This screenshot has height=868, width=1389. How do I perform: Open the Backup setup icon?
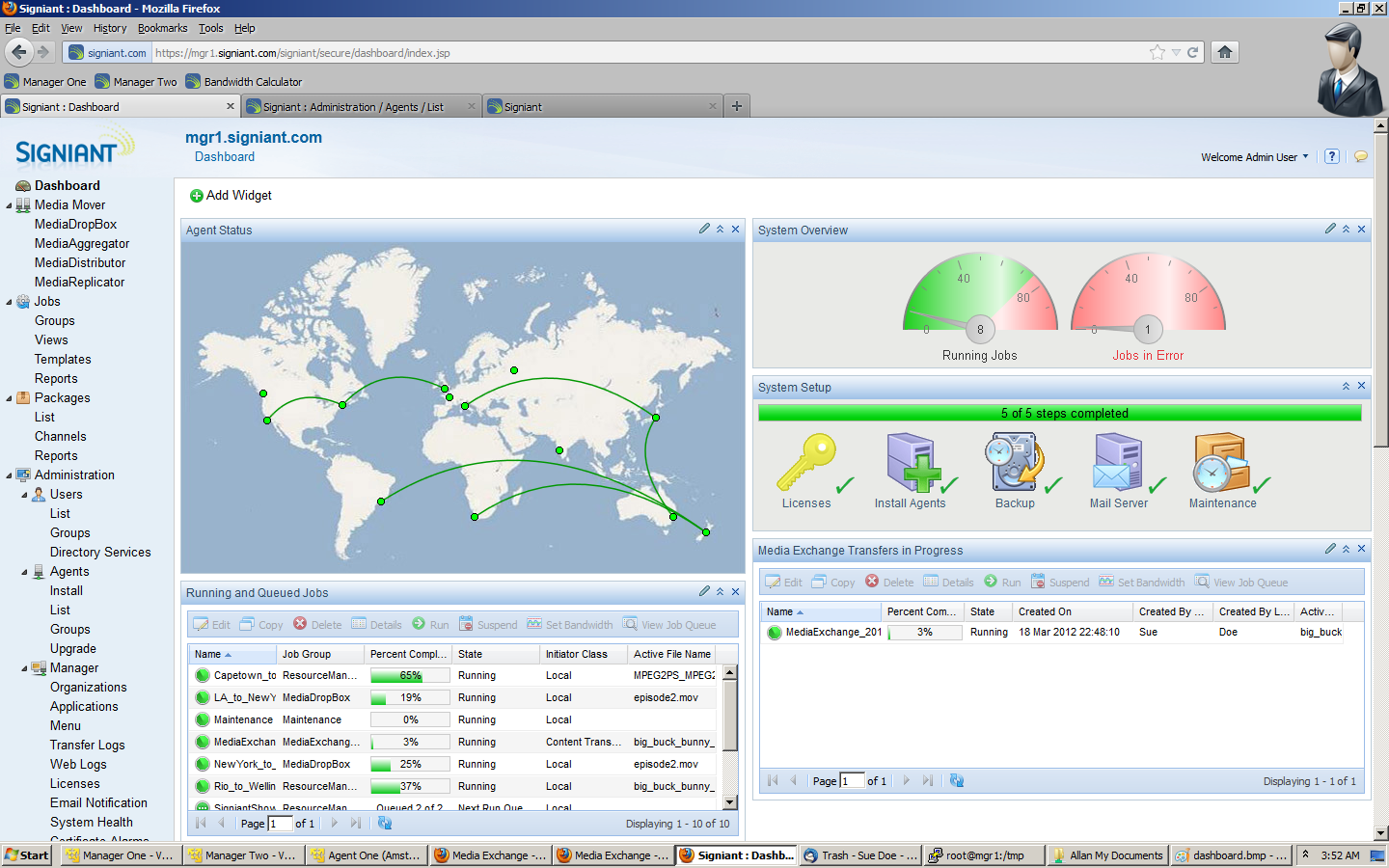point(1015,463)
